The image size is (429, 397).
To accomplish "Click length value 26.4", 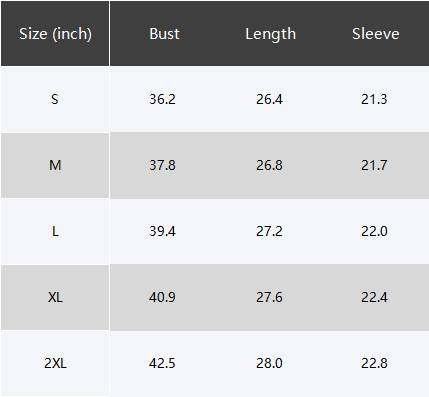I will [x=269, y=99].
